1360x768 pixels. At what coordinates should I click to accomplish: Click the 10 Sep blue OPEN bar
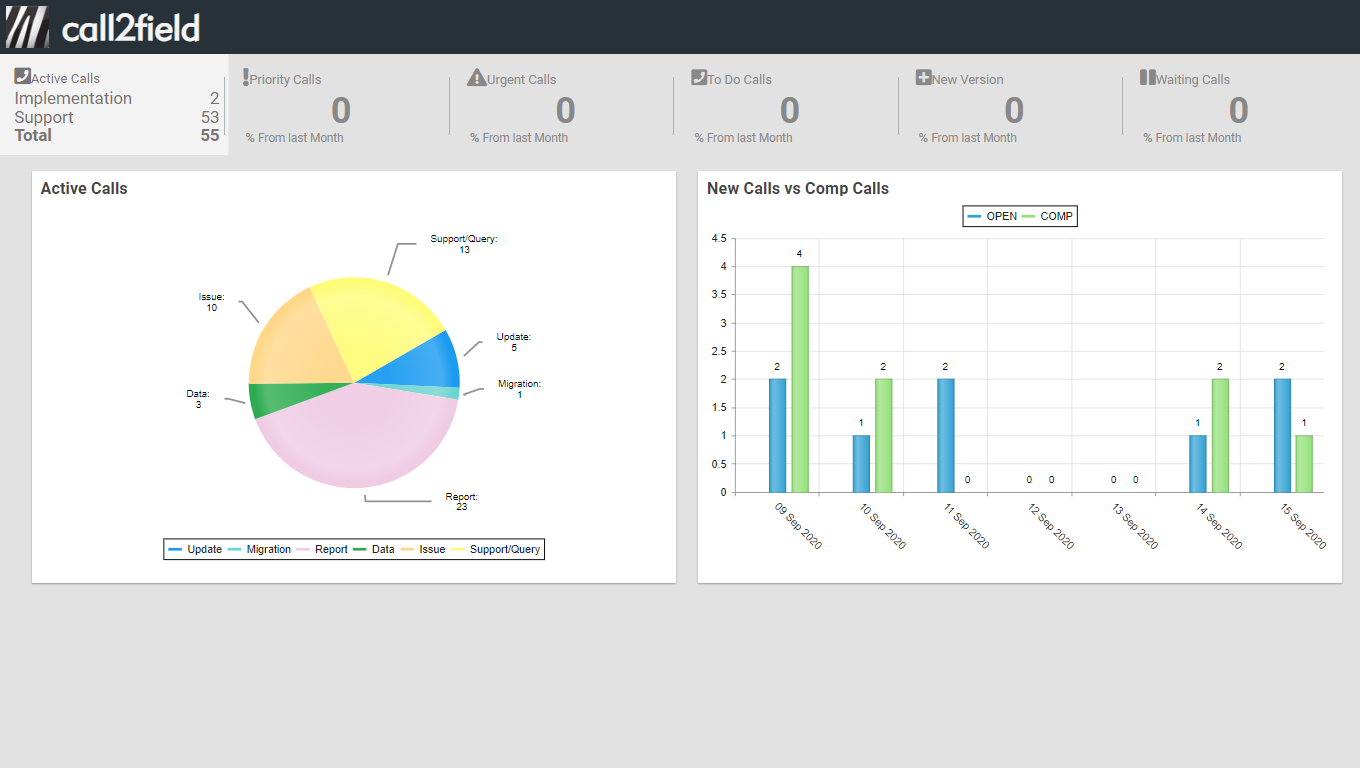point(861,464)
